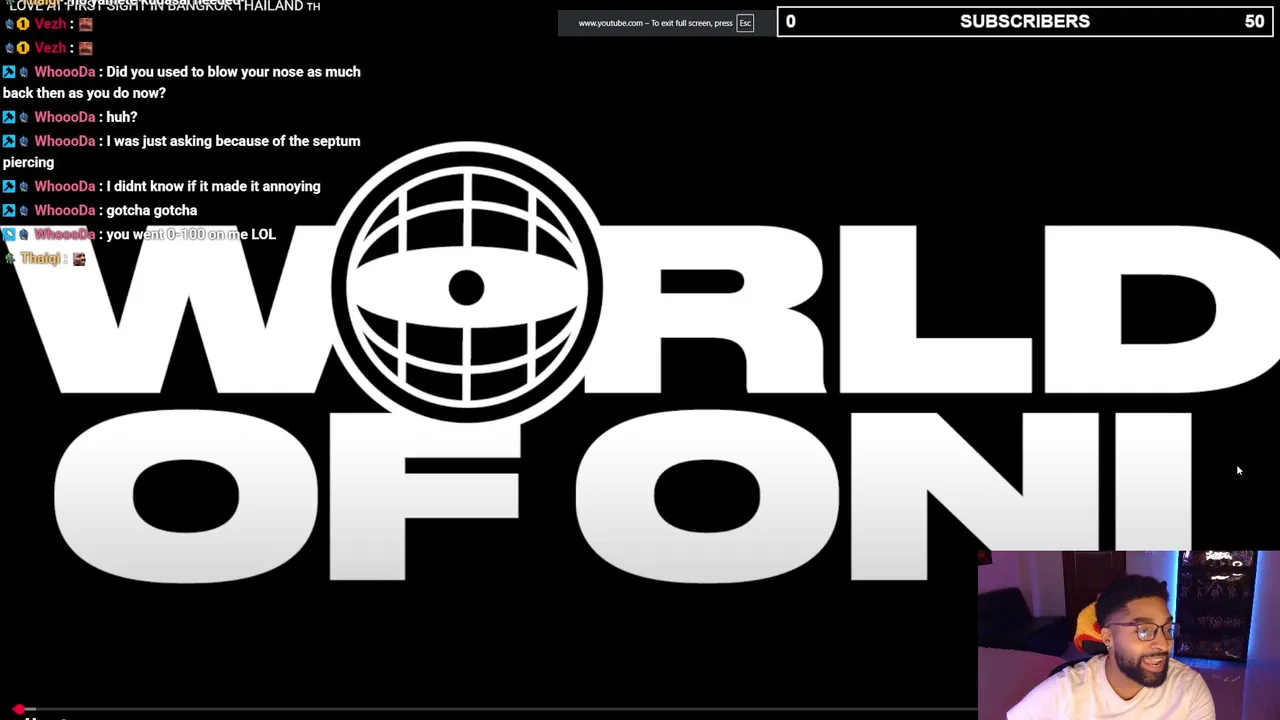This screenshot has width=1280, height=720.
Task: Click sword badge on 'I didnt know' message
Action: (x=9, y=186)
